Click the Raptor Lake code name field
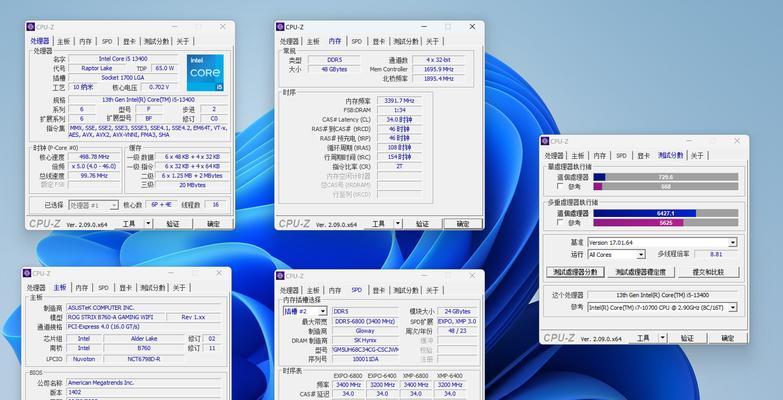This screenshot has height=400, width=783. click(x=97, y=68)
